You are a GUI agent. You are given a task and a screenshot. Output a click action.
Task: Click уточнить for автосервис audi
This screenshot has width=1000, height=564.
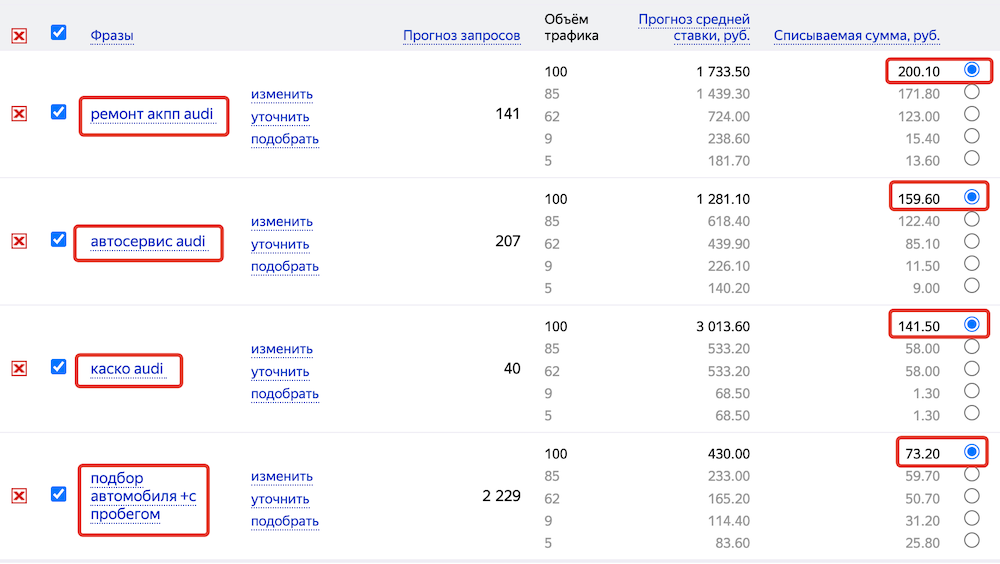click(280, 244)
